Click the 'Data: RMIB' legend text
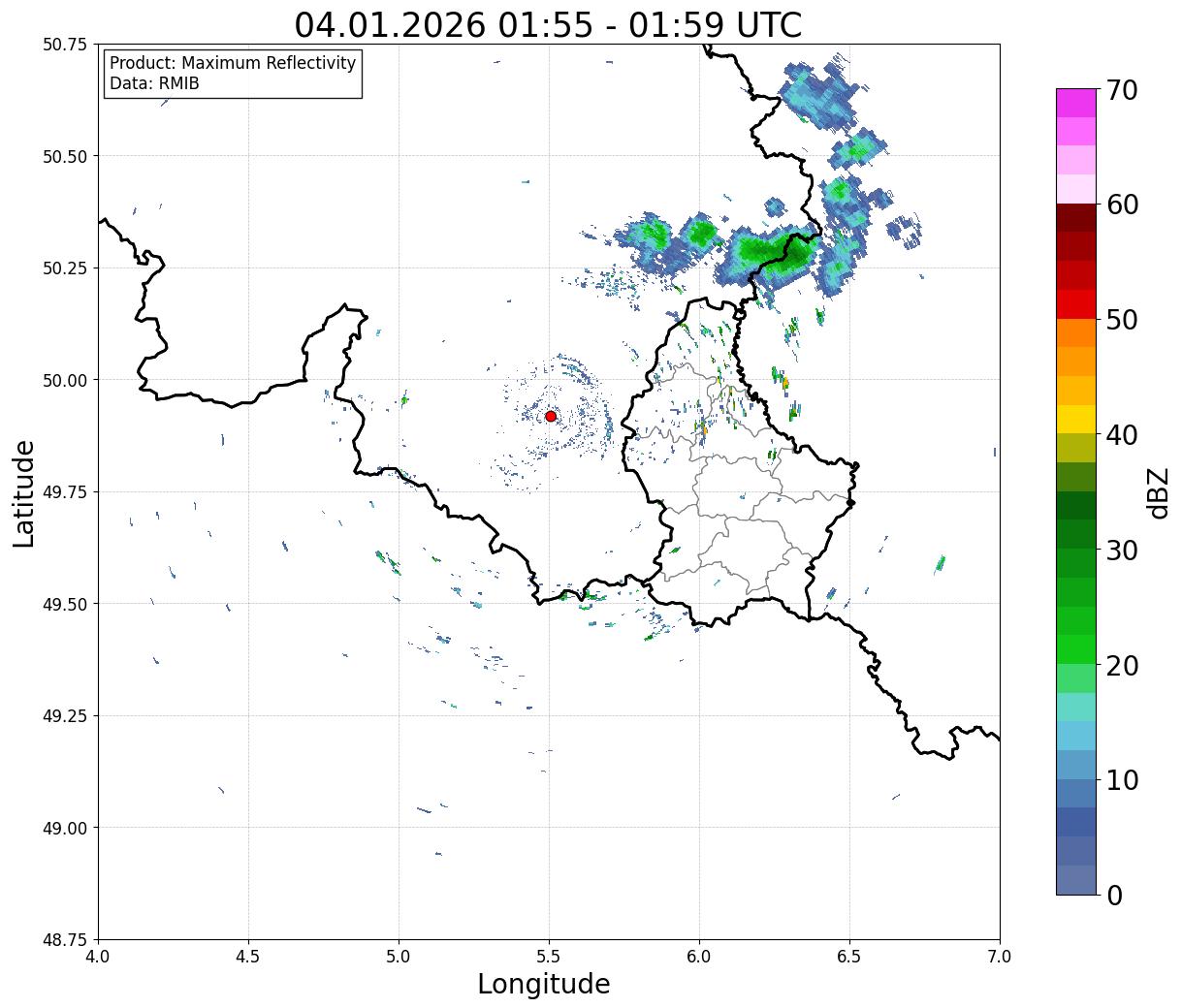 (154, 83)
